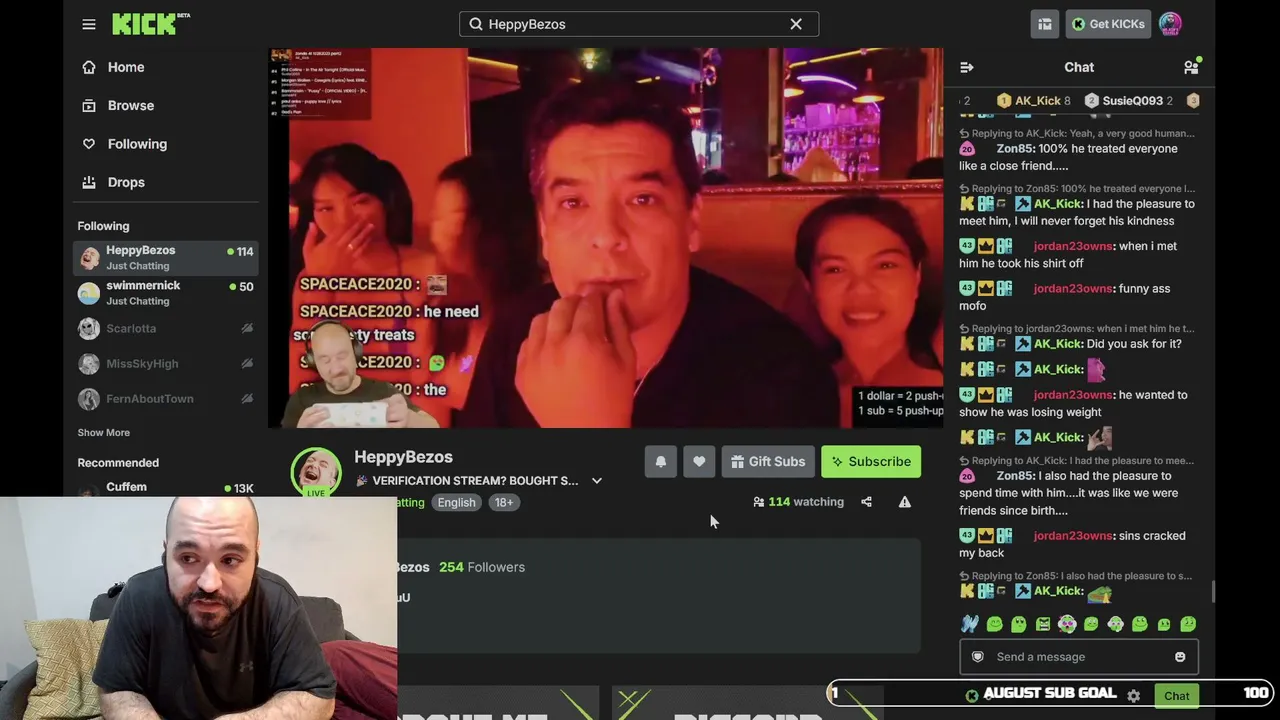Report the stream via the warning icon
Screen dimensions: 1280x720
tap(905, 502)
